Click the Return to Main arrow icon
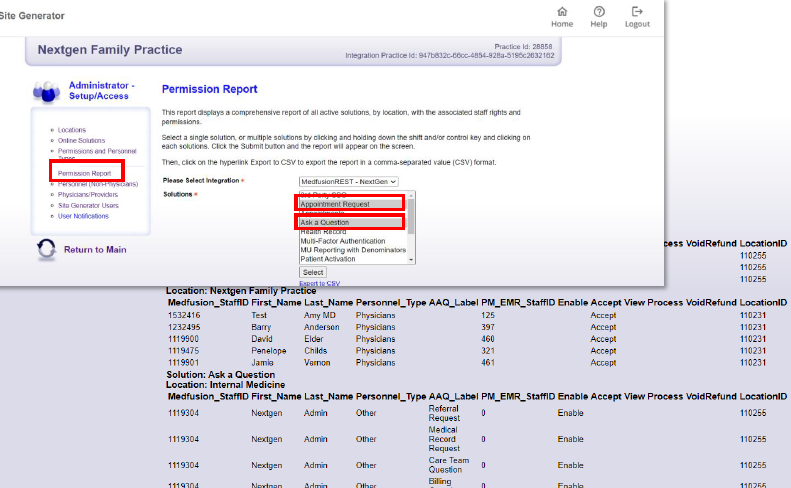Viewport: 791px width, 488px height. pyautogui.click(x=46, y=249)
